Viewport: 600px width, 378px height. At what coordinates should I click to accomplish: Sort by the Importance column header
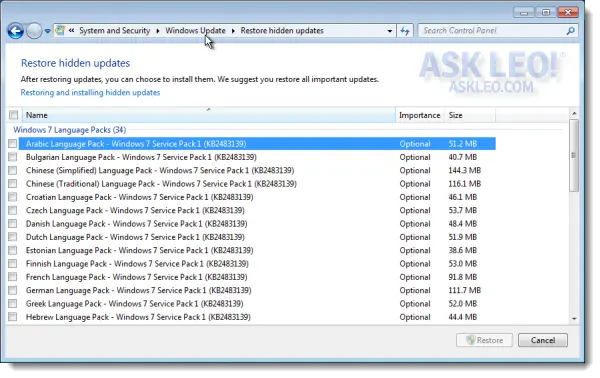[420, 115]
